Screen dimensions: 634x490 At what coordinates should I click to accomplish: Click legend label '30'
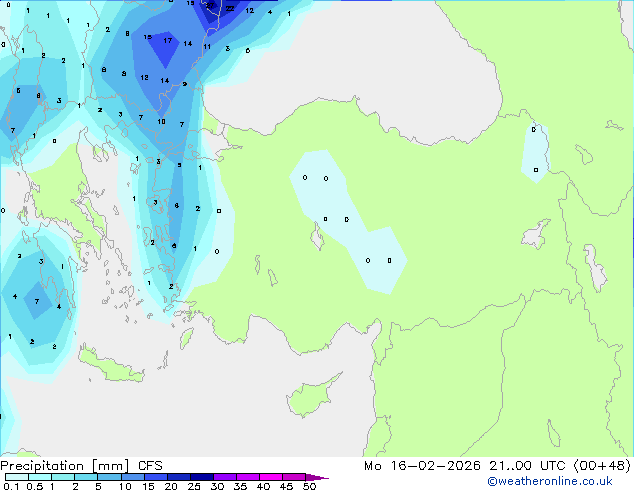coord(217,486)
